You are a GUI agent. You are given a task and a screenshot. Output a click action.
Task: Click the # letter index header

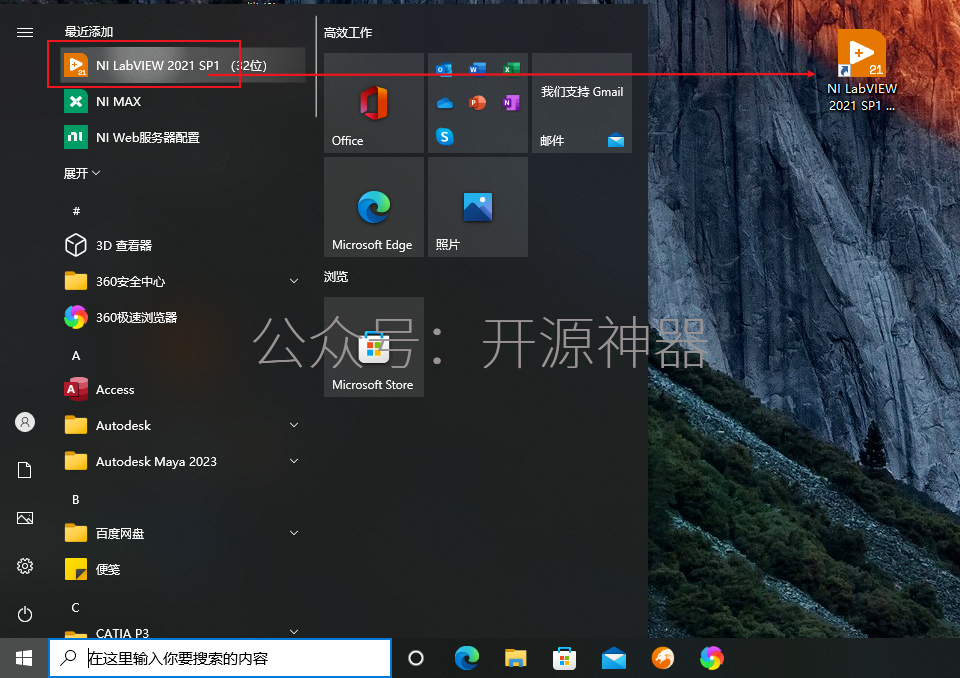coord(76,211)
